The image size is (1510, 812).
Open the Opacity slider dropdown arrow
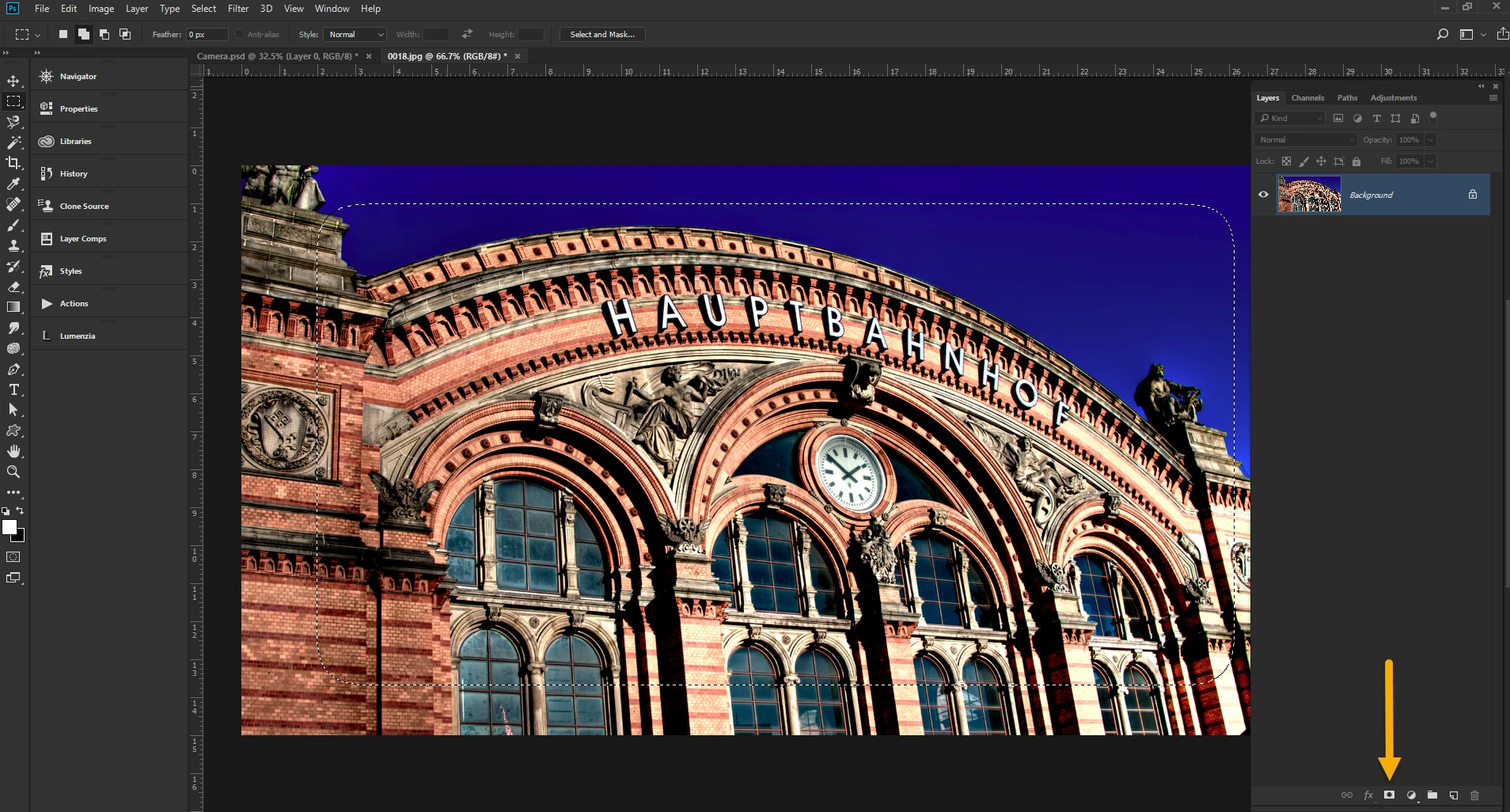point(1430,139)
